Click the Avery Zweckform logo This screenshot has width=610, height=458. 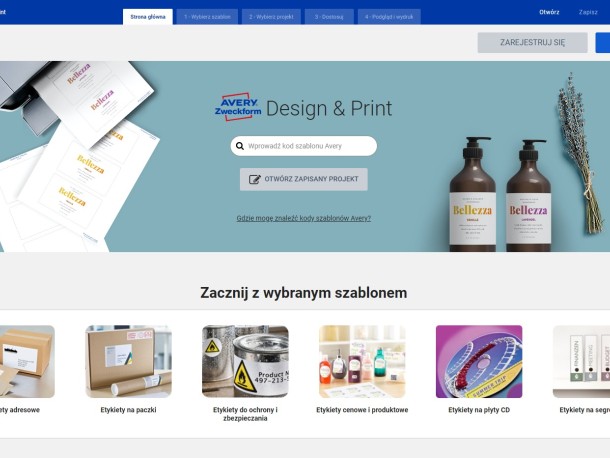pos(238,107)
